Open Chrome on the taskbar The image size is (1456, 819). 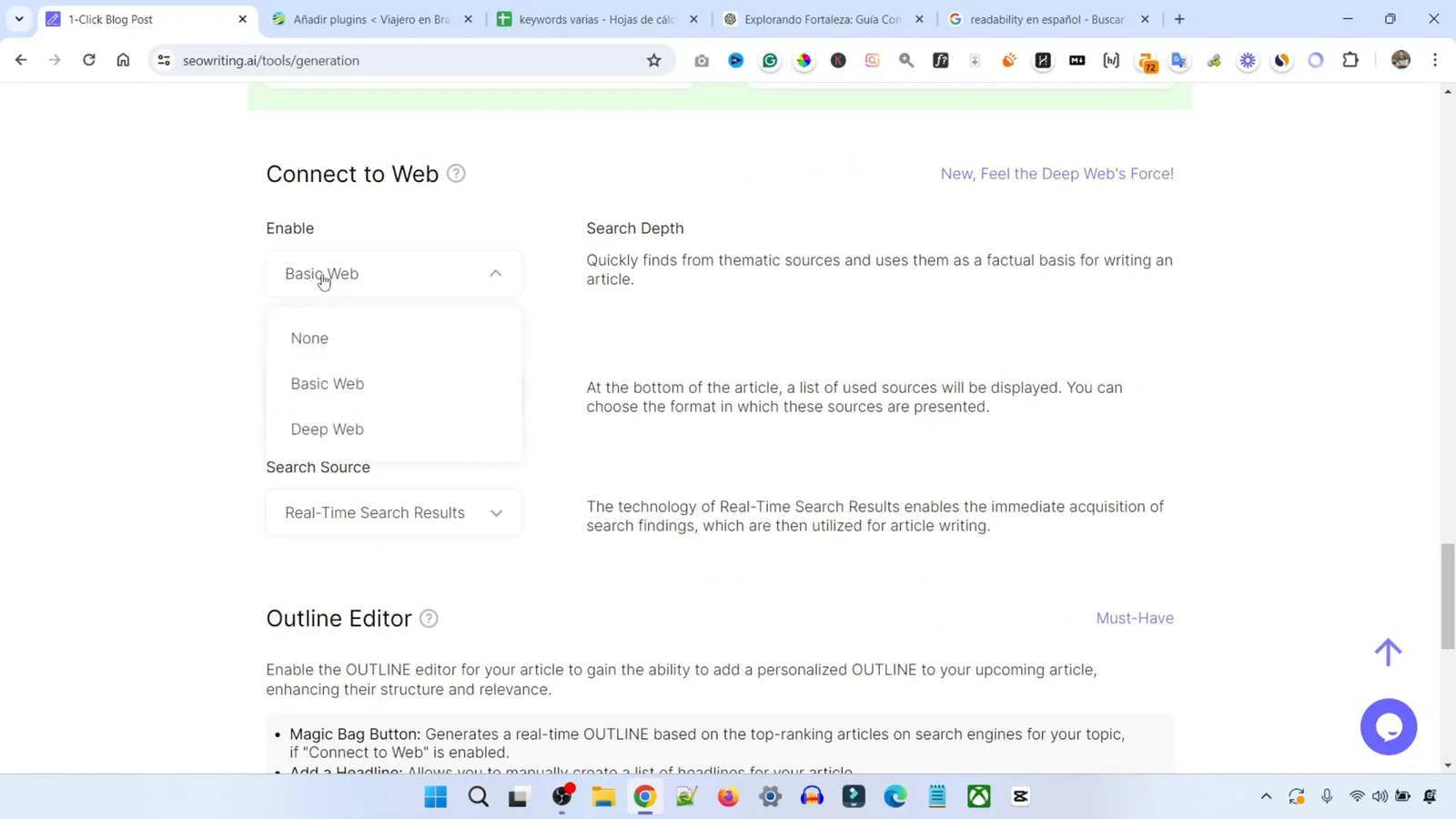coord(644,796)
